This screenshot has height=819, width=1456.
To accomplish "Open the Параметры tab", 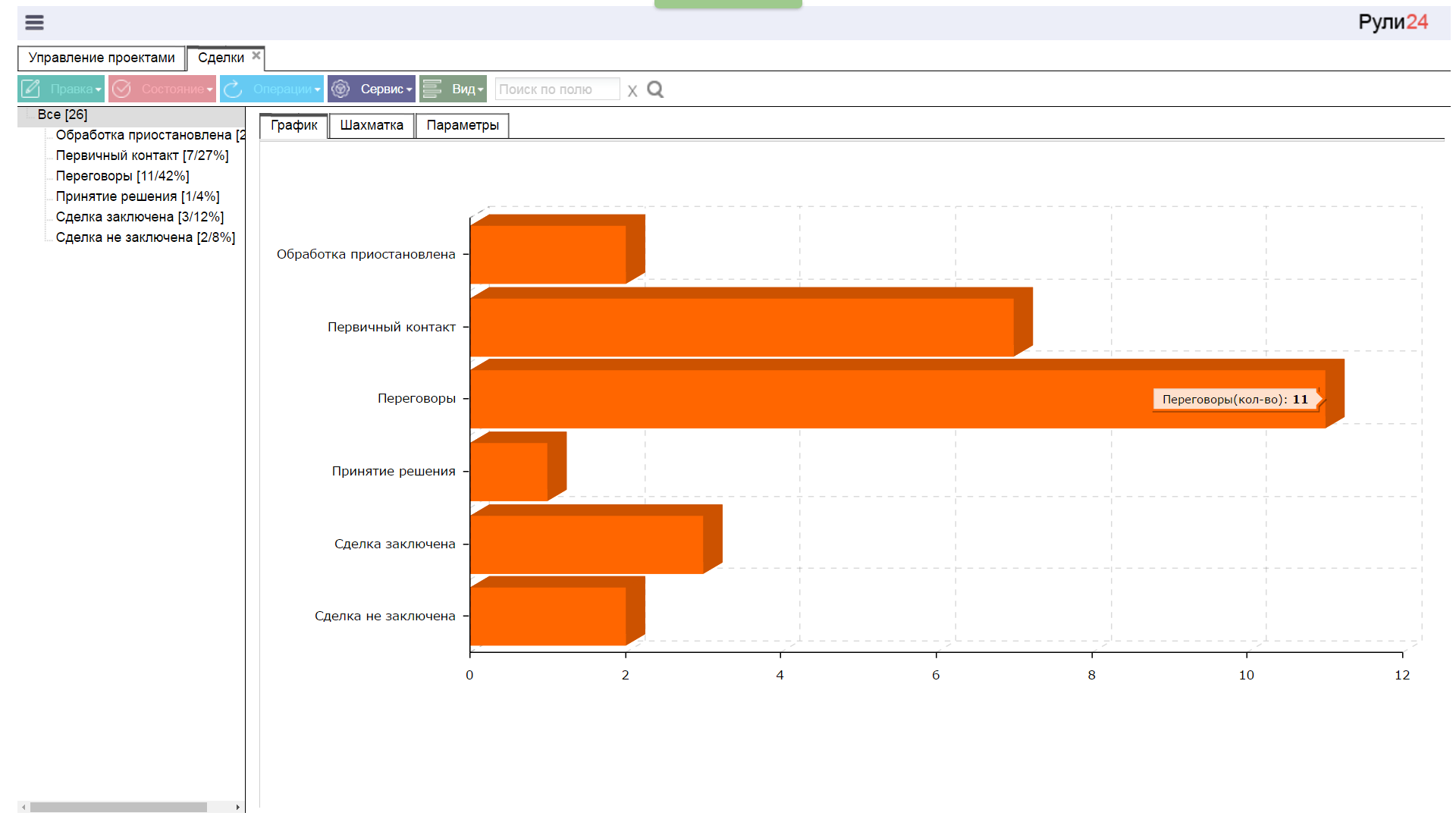I will [463, 125].
